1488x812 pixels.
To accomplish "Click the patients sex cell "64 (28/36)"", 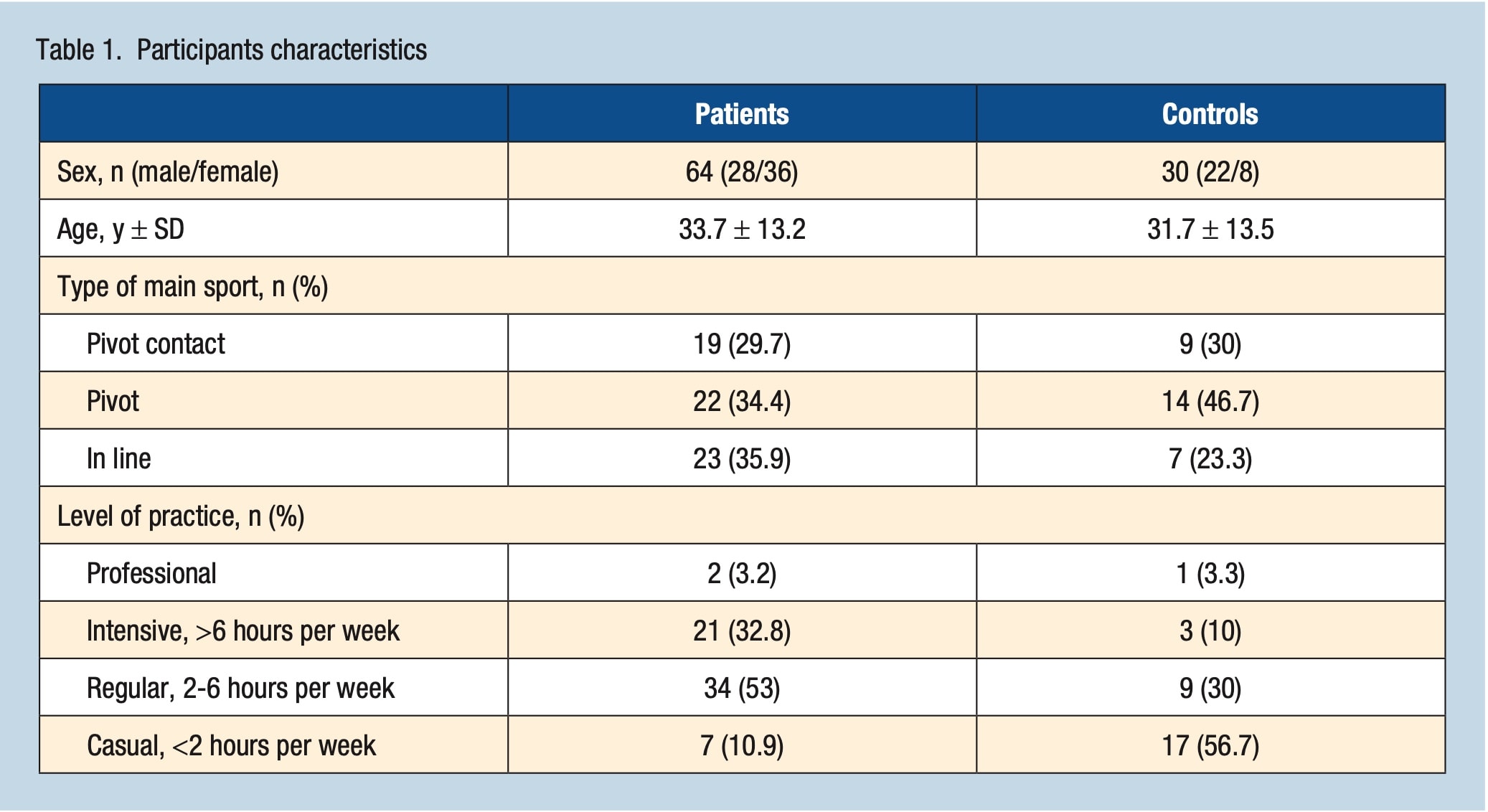I will click(742, 172).
